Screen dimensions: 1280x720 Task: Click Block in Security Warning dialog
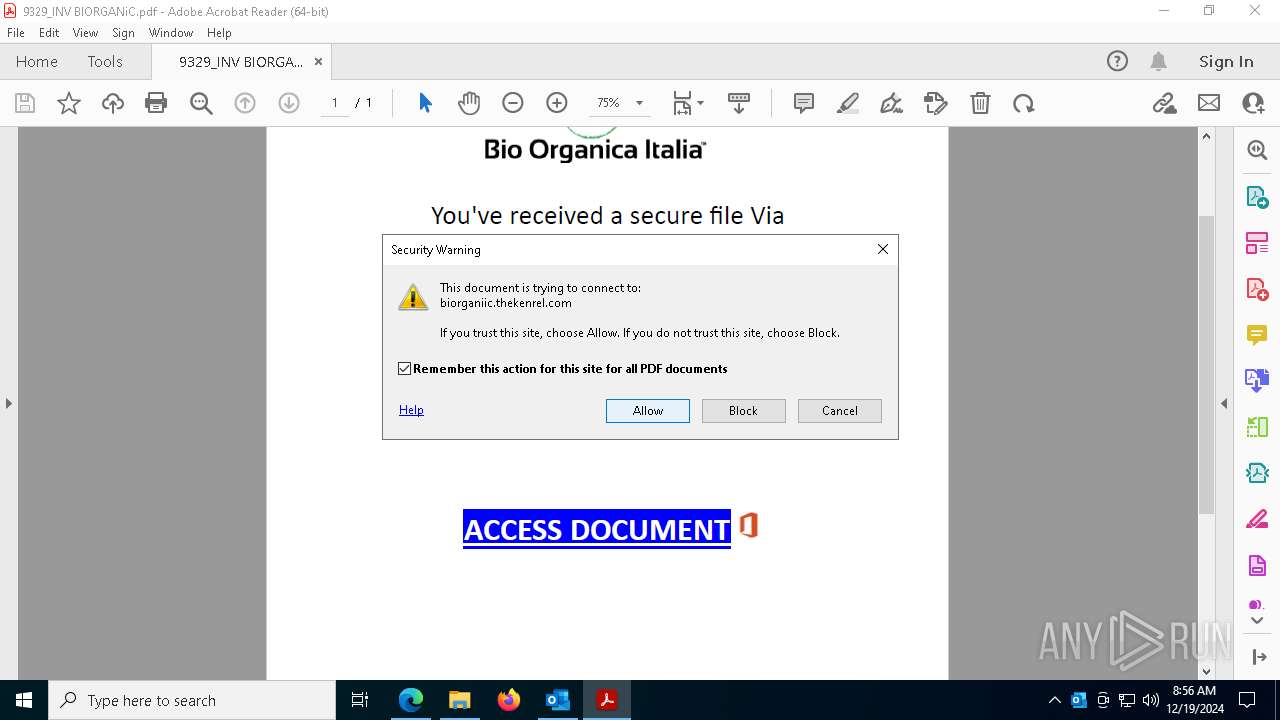[743, 411]
